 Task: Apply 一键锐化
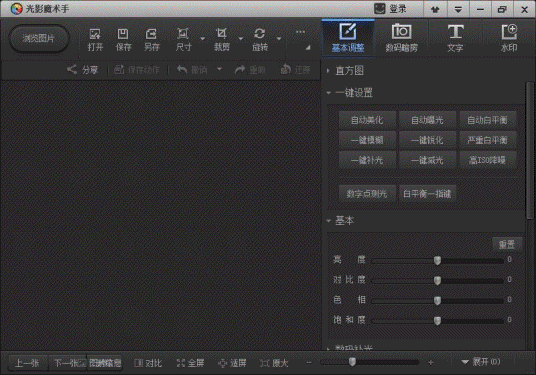tap(427, 140)
